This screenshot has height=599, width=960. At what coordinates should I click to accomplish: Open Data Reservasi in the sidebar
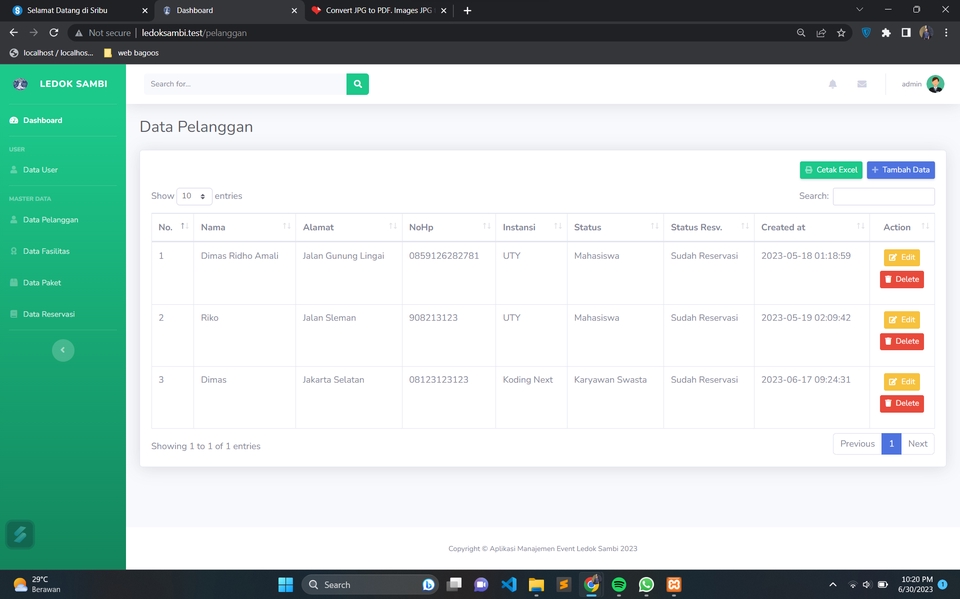click(x=43, y=314)
